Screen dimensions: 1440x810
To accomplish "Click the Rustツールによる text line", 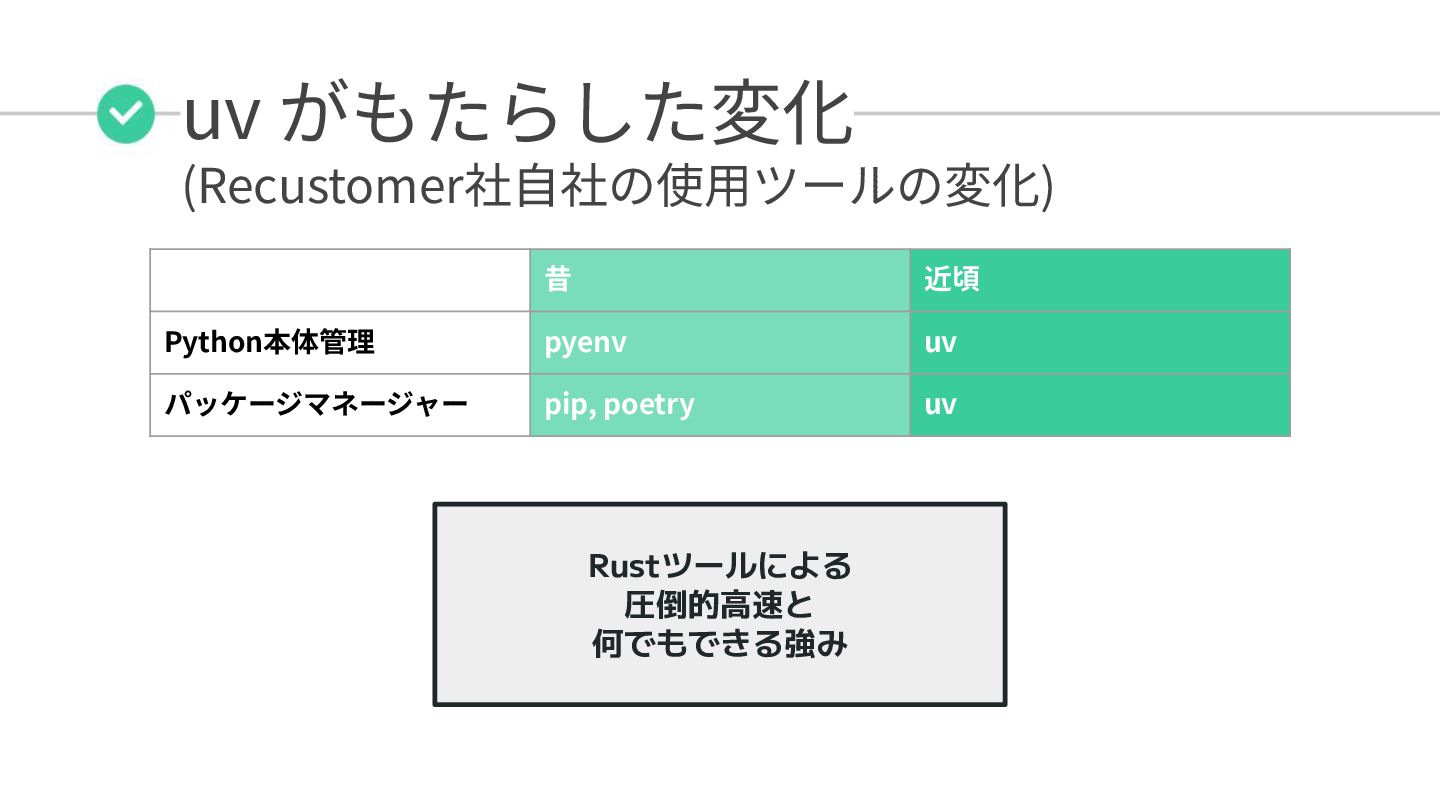I will click(x=720, y=566).
